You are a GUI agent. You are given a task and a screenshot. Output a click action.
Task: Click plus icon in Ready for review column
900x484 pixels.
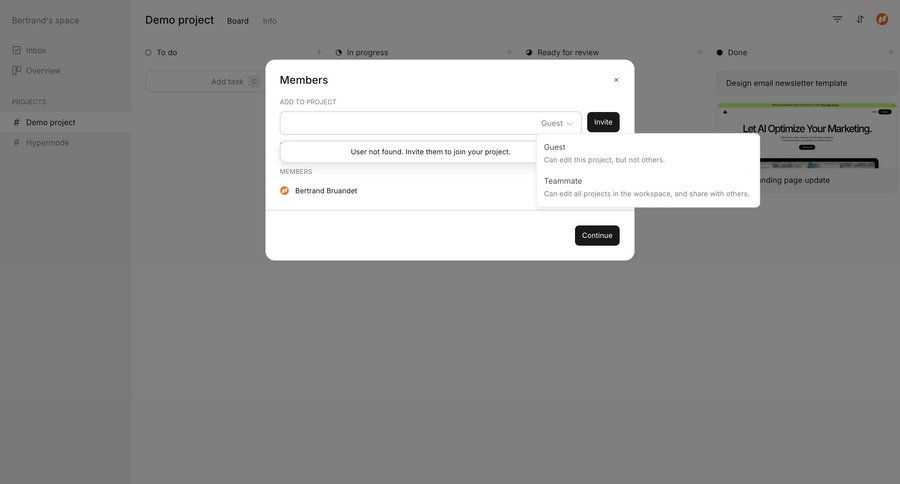tap(700, 52)
